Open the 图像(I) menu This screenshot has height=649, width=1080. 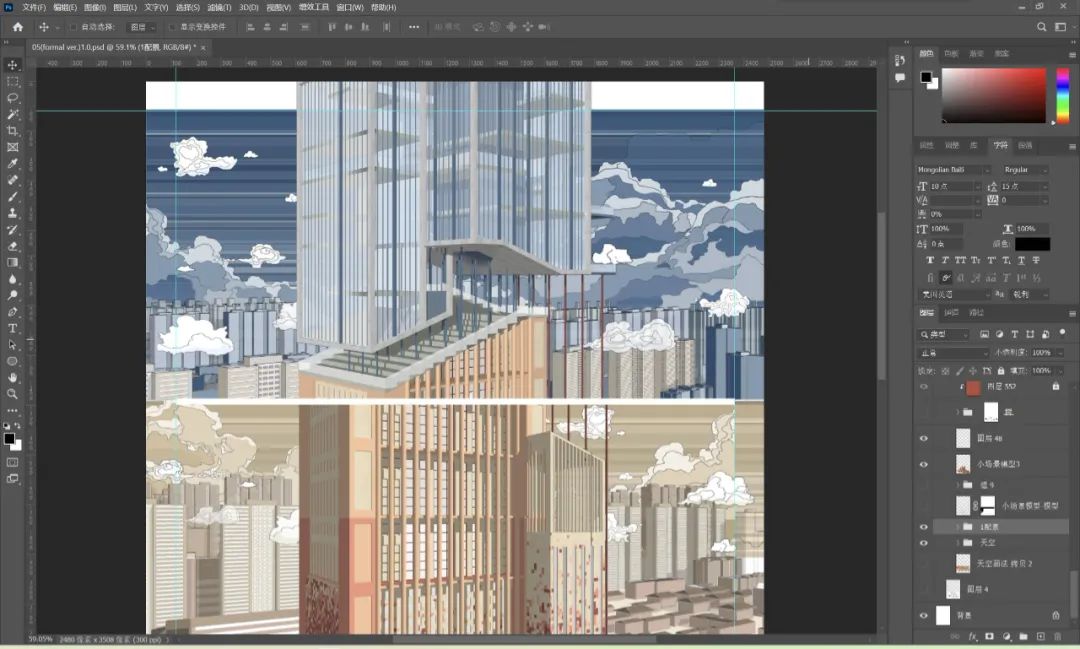(94, 8)
